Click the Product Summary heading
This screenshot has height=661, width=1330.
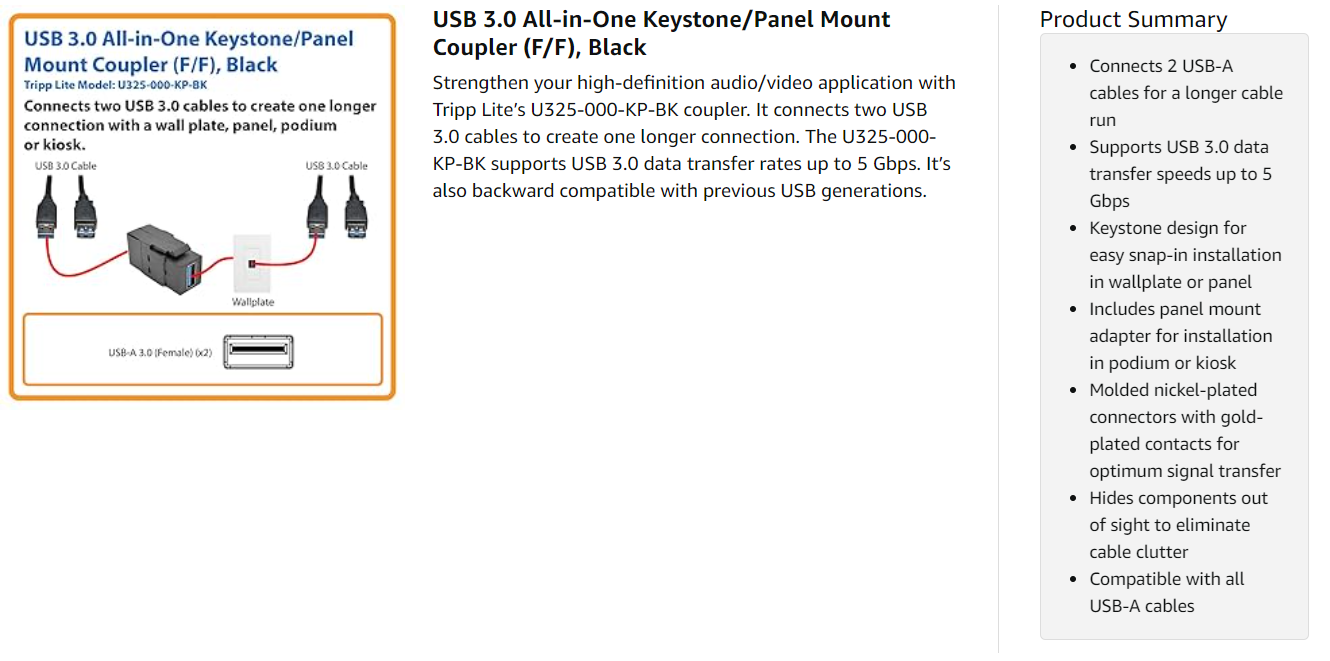tap(1133, 19)
